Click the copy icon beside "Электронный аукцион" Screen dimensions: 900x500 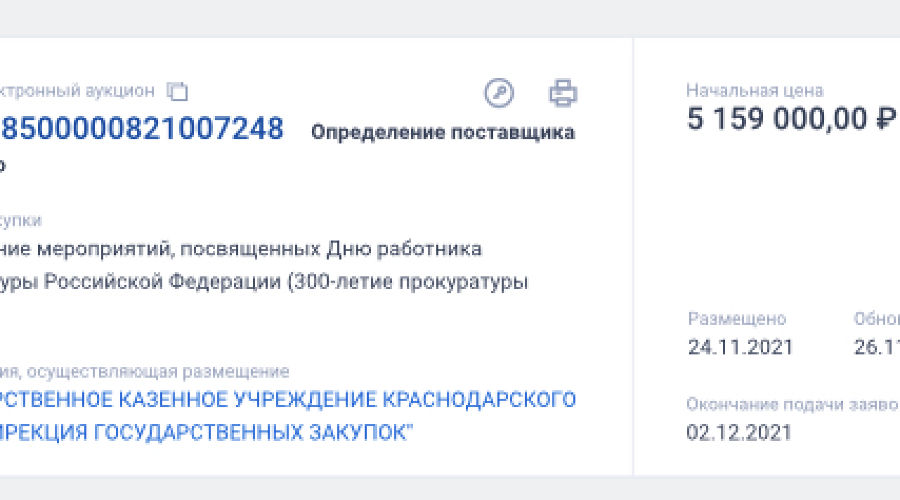coord(177,91)
